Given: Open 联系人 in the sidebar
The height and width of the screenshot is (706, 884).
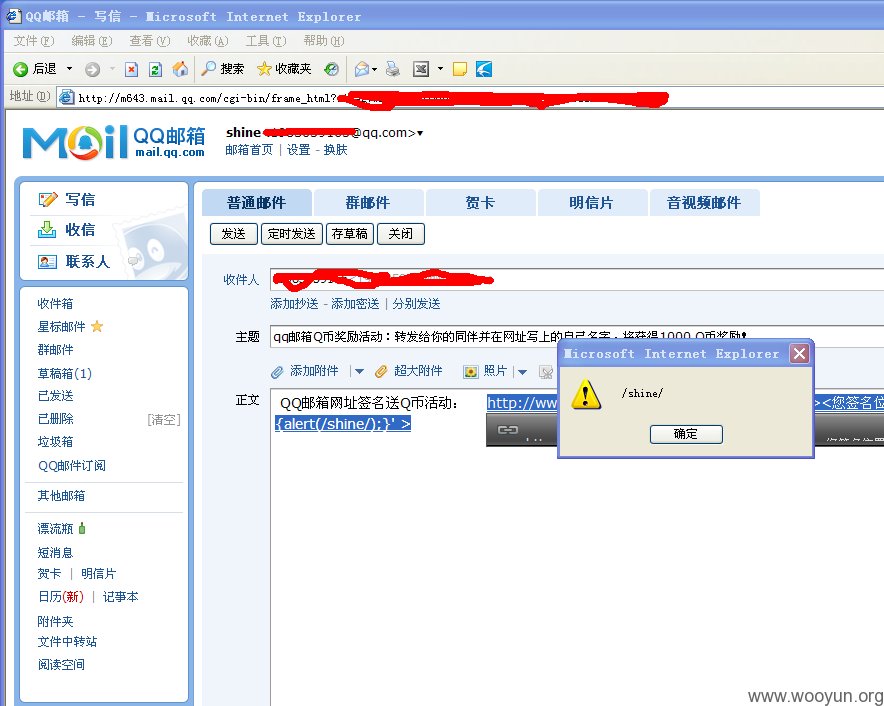Looking at the screenshot, I should coord(87,262).
